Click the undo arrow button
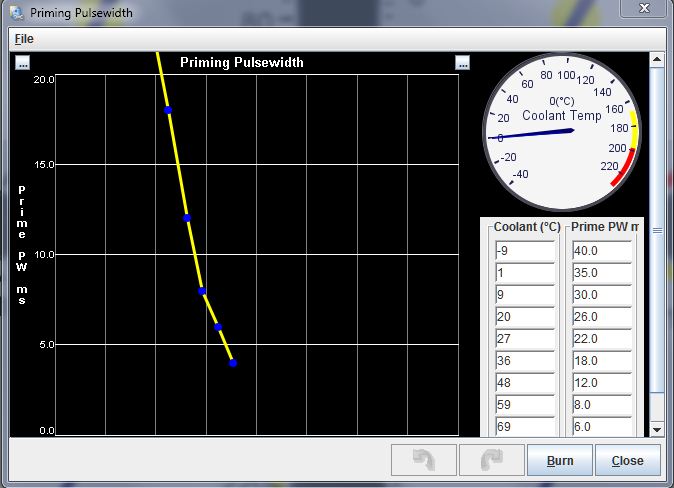 [424, 461]
